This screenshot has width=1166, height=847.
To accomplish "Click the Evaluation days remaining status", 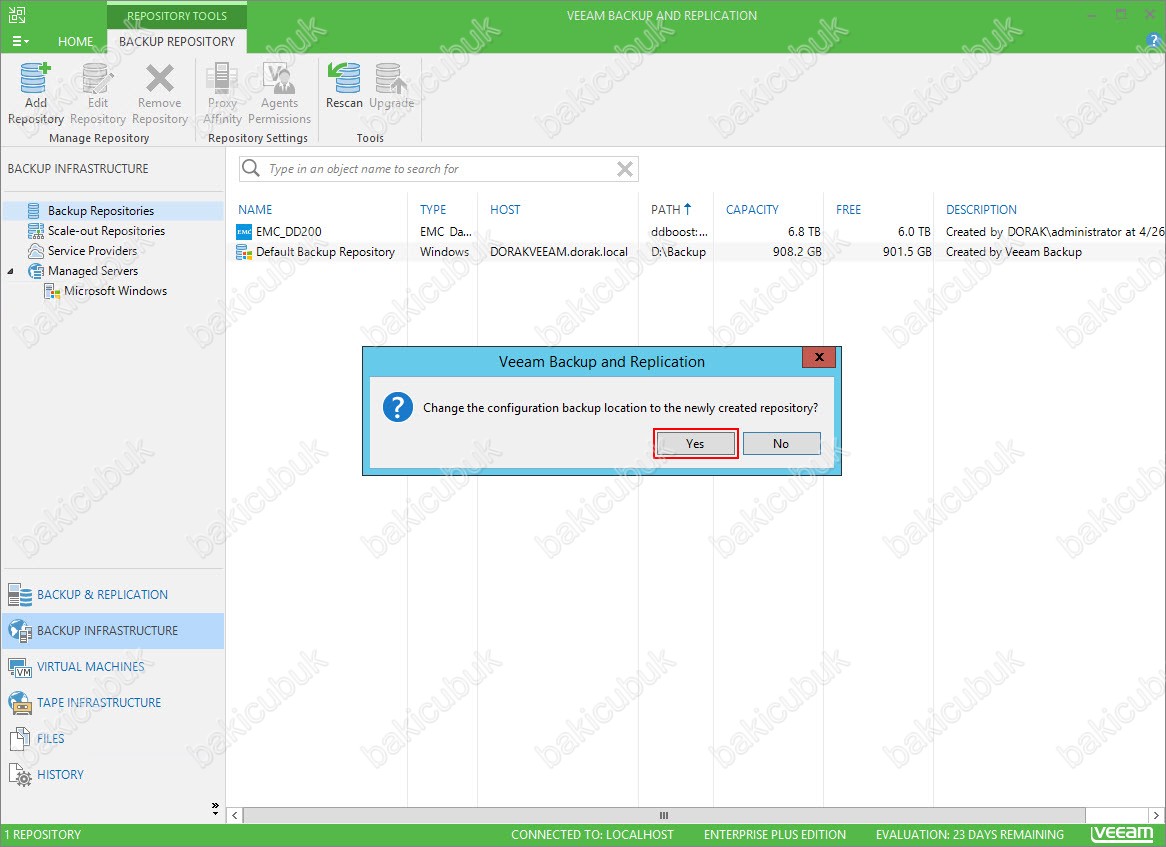I will (x=969, y=834).
